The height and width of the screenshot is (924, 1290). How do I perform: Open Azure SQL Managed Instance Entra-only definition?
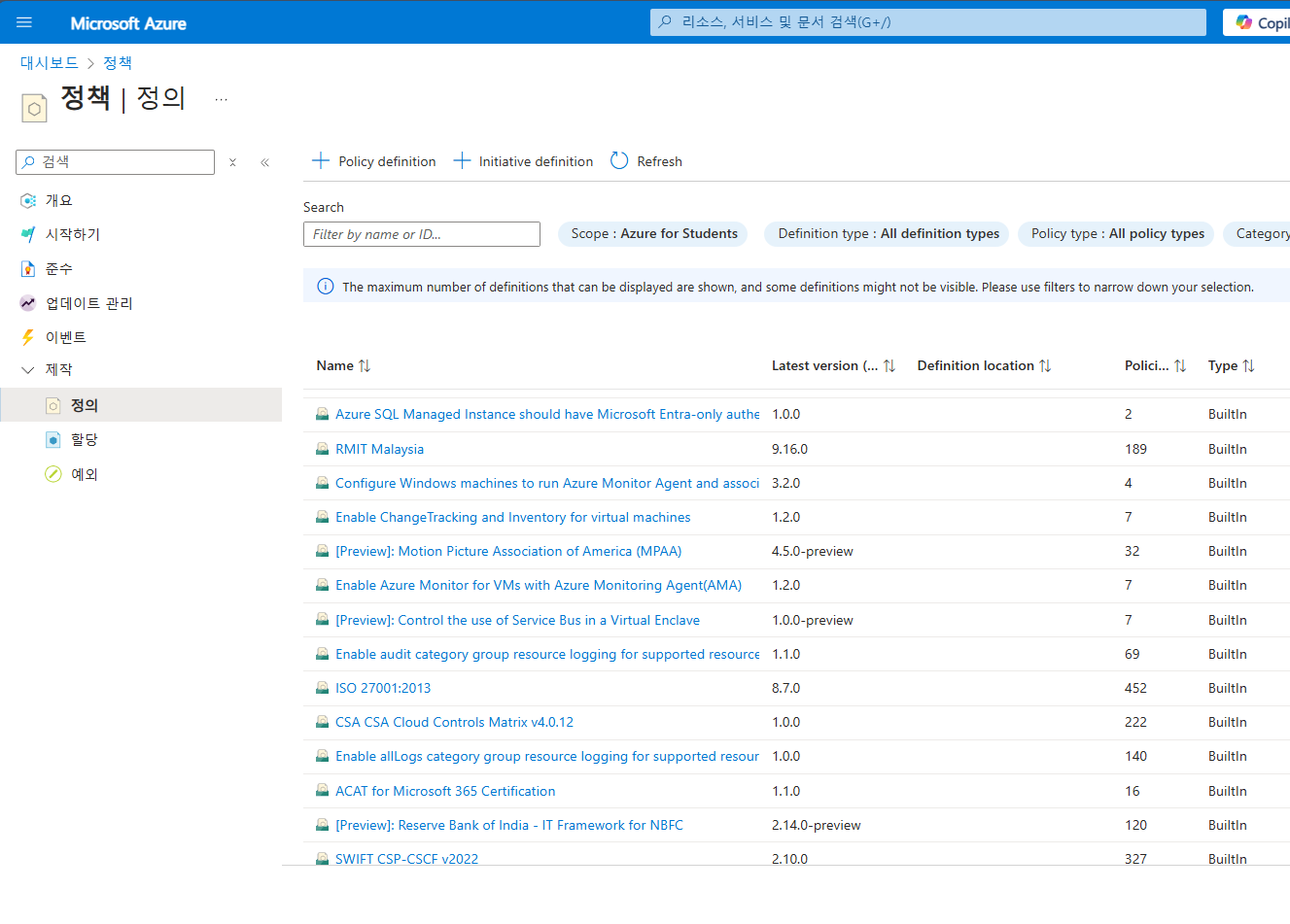click(x=547, y=414)
